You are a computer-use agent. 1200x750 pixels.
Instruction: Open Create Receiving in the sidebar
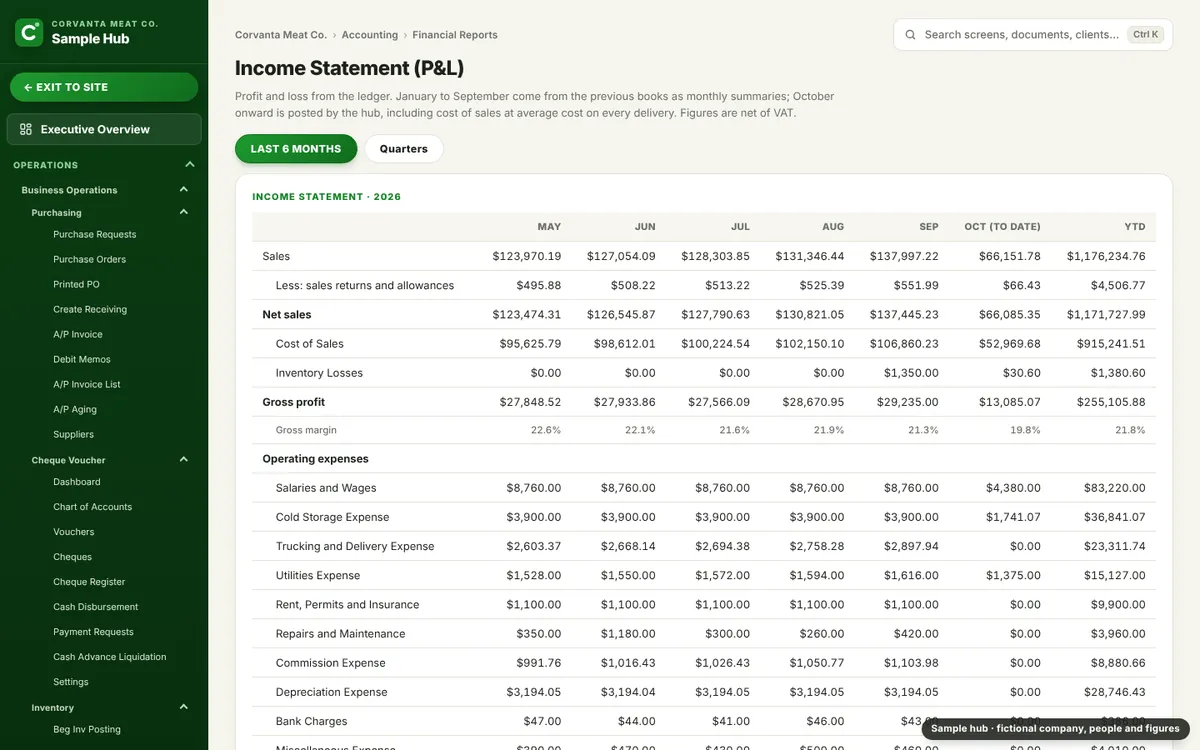[90, 309]
